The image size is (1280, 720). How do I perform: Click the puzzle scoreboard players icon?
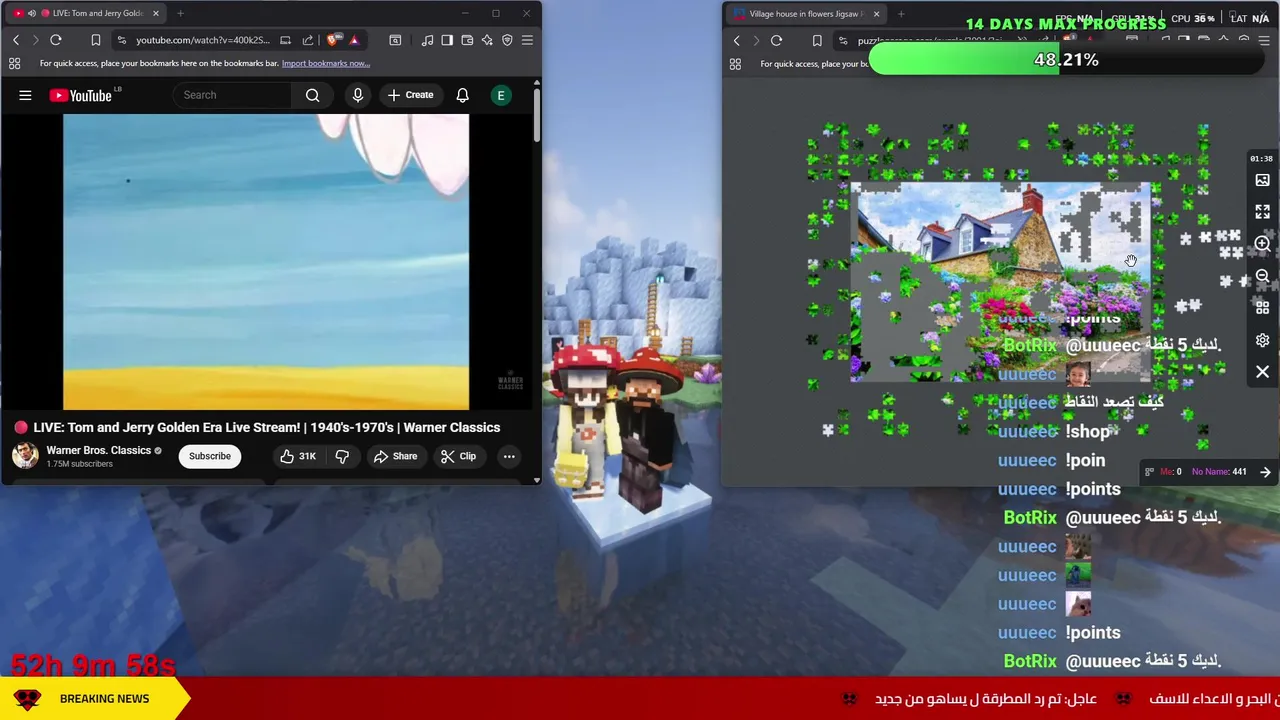point(1150,472)
